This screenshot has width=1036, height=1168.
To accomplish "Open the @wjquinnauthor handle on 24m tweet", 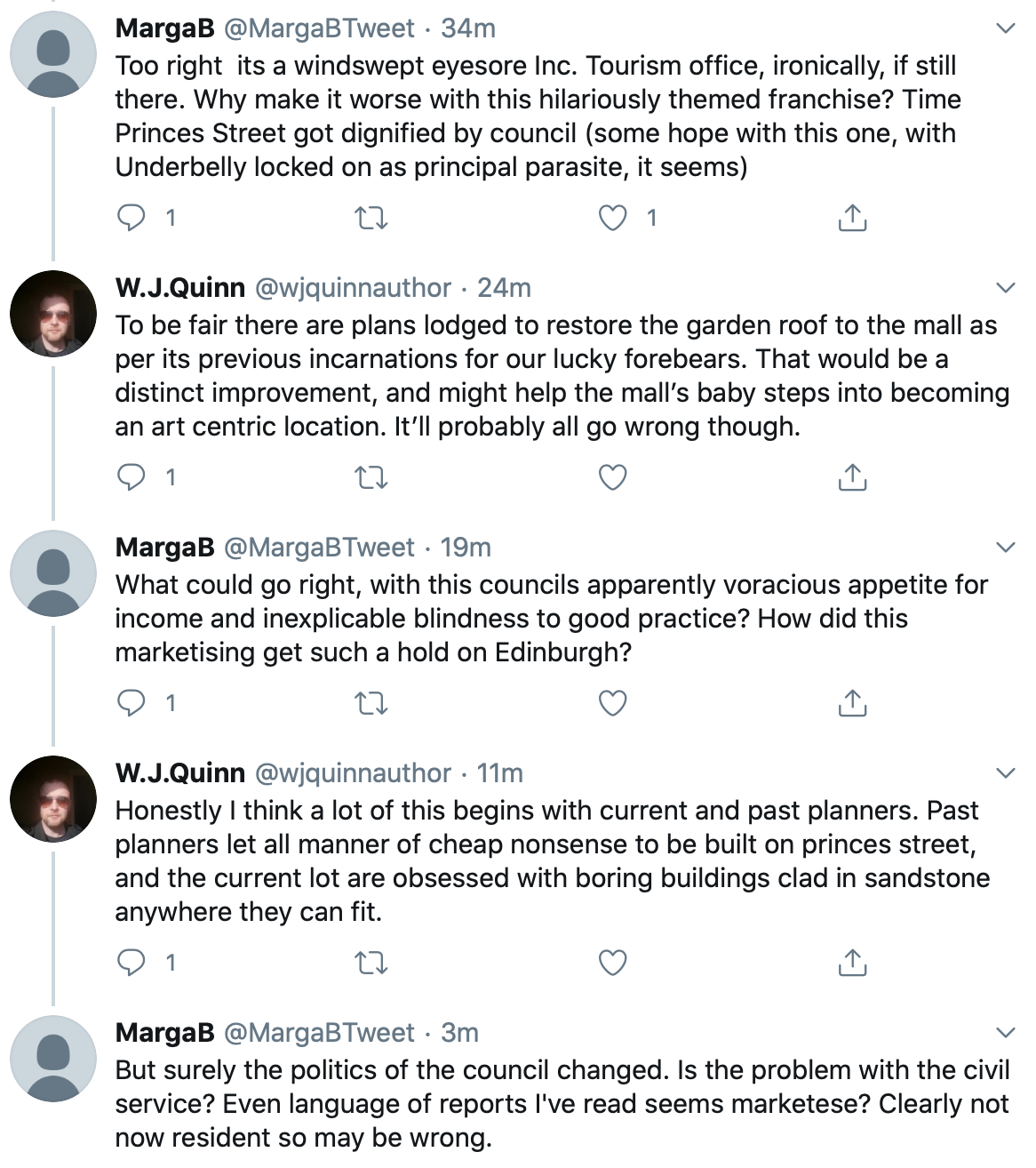I will click(354, 288).
